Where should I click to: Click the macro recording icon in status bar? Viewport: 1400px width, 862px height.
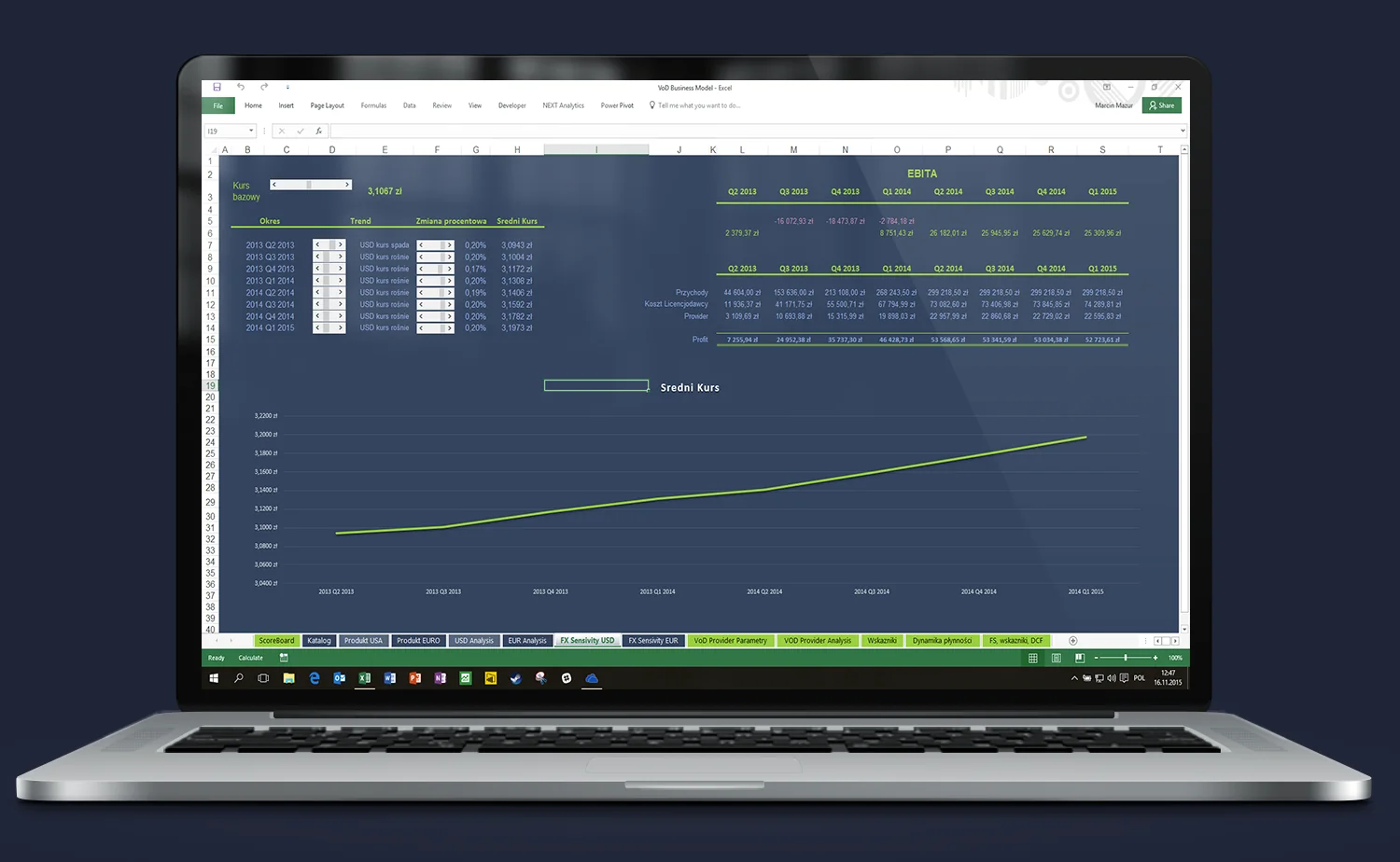pyautogui.click(x=284, y=658)
